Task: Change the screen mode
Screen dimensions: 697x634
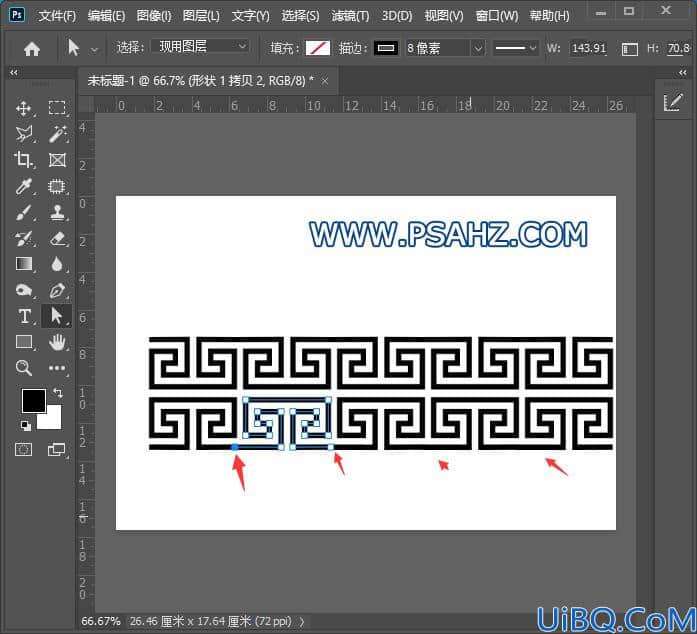Action: click(x=56, y=449)
